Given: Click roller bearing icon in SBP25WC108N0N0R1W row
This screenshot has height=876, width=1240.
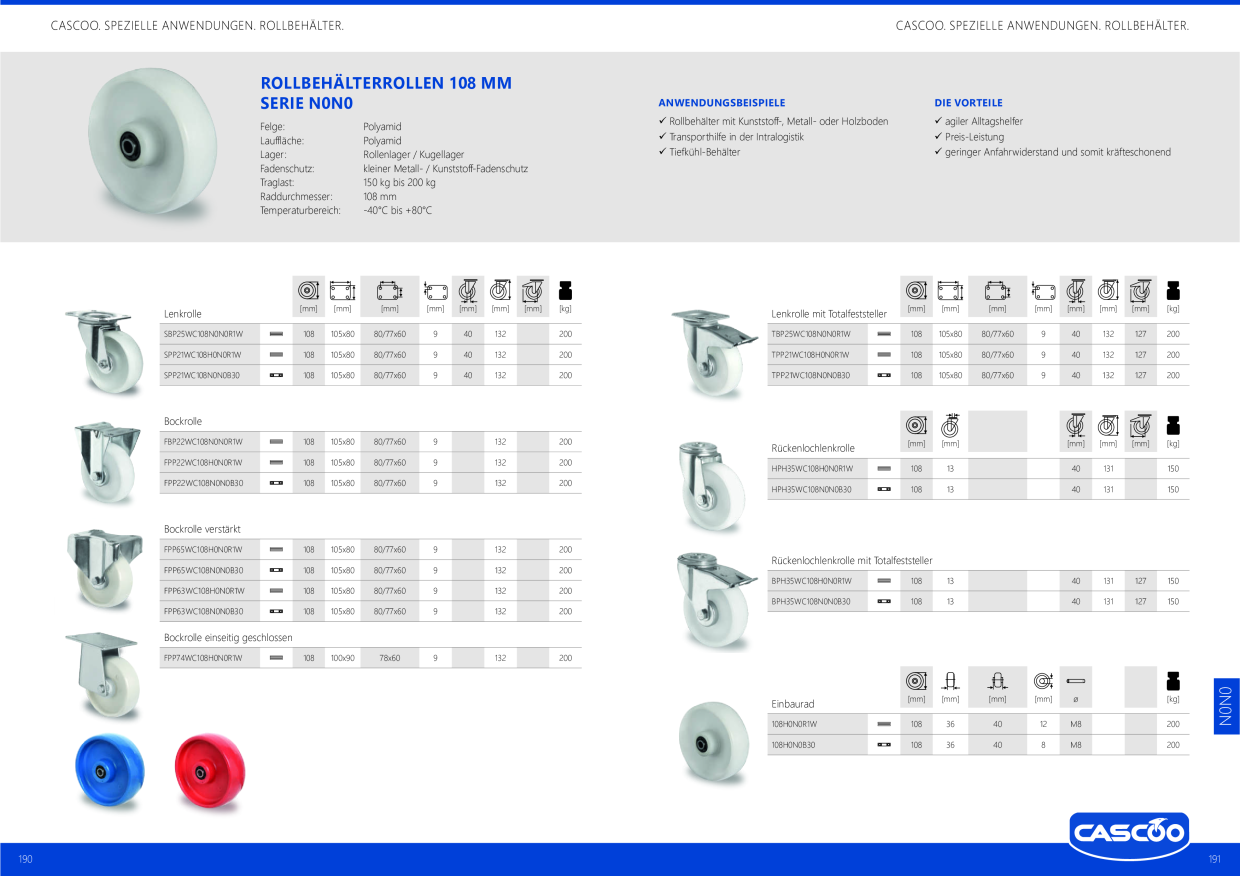Looking at the screenshot, I should 277,334.
